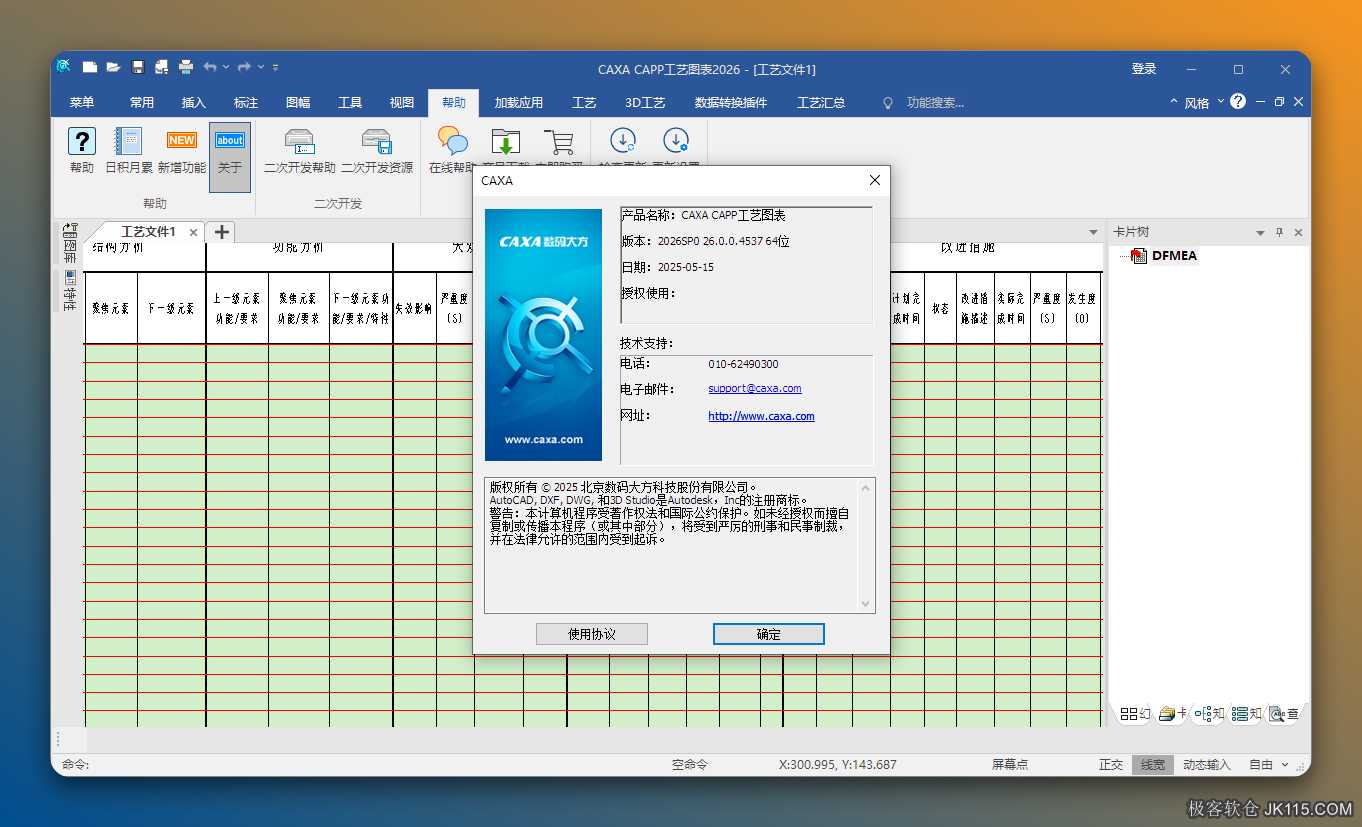This screenshot has width=1362, height=827.
Task: Open 二次开发资源 icon
Action: click(377, 141)
